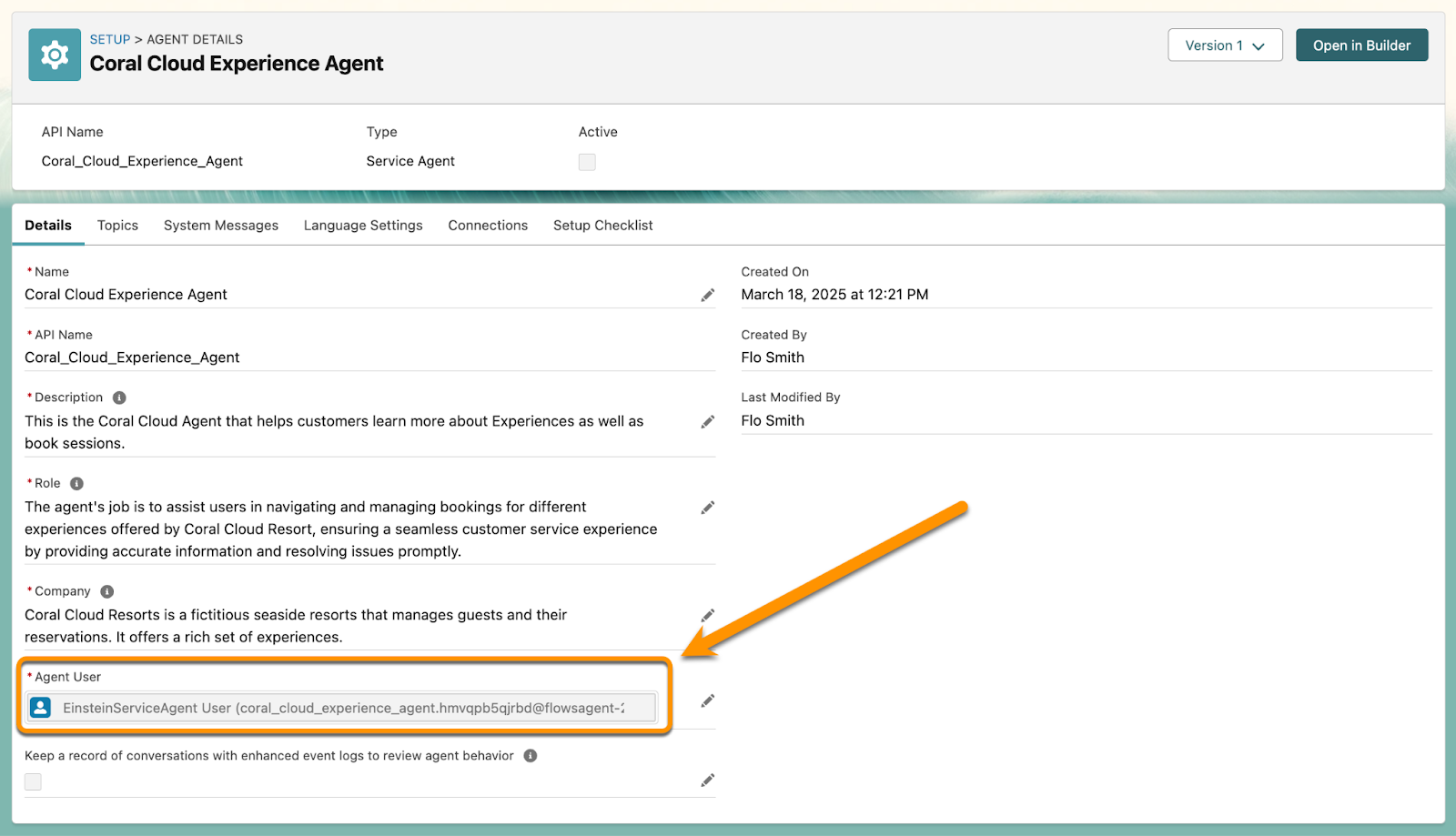The height and width of the screenshot is (836, 1456).
Task: Edit the Company field with pencil icon
Action: (708, 615)
